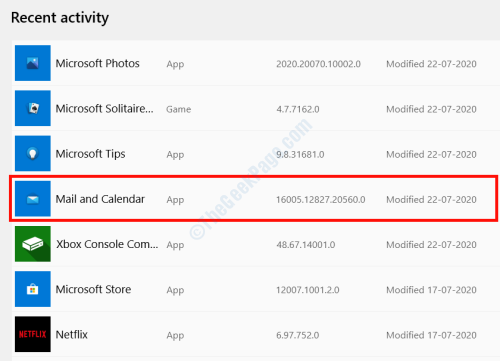
Task: Click Modified date of Microsoft Photos
Action: (x=431, y=64)
